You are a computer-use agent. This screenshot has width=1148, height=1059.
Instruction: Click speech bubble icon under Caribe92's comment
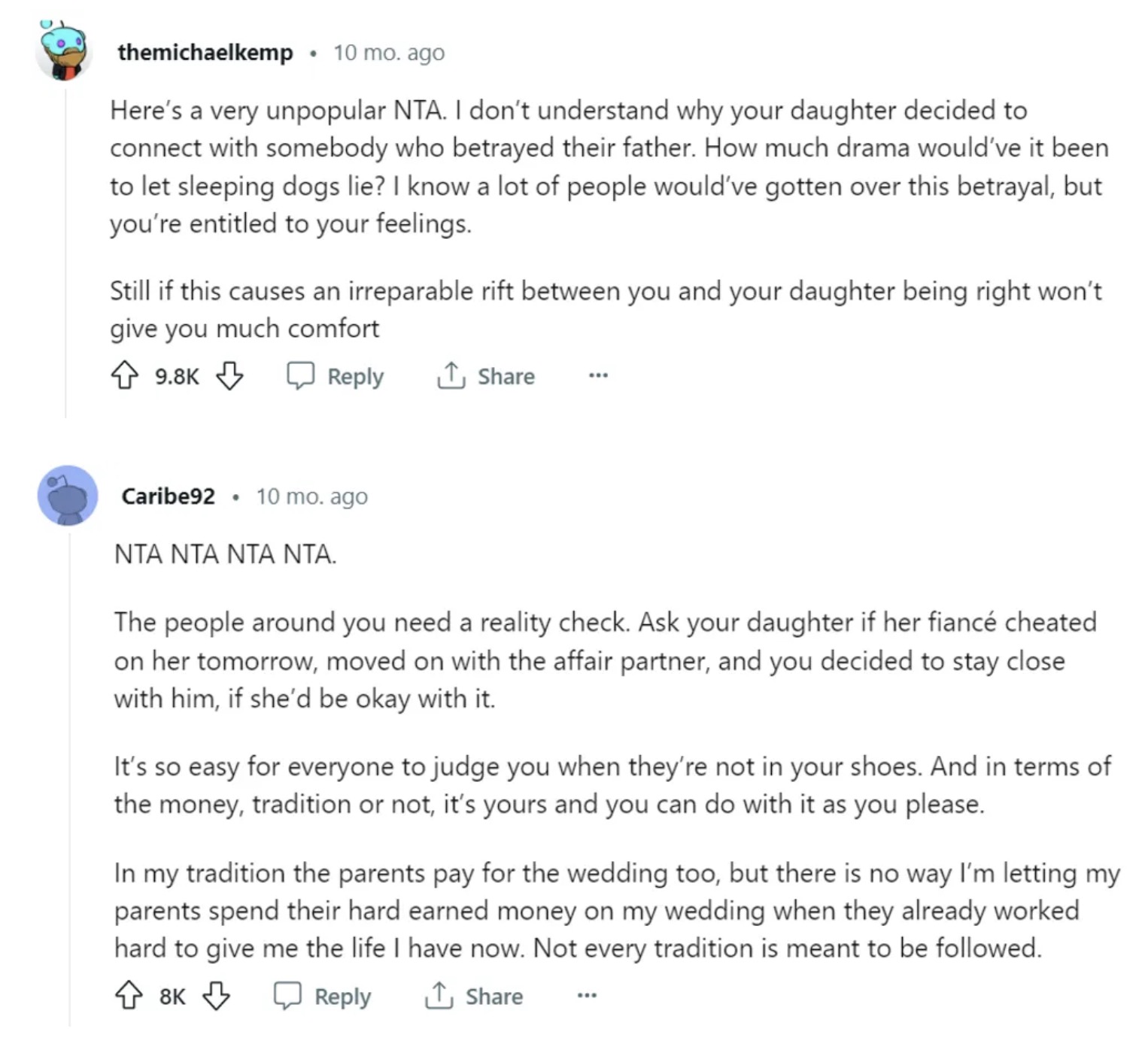[x=287, y=996]
